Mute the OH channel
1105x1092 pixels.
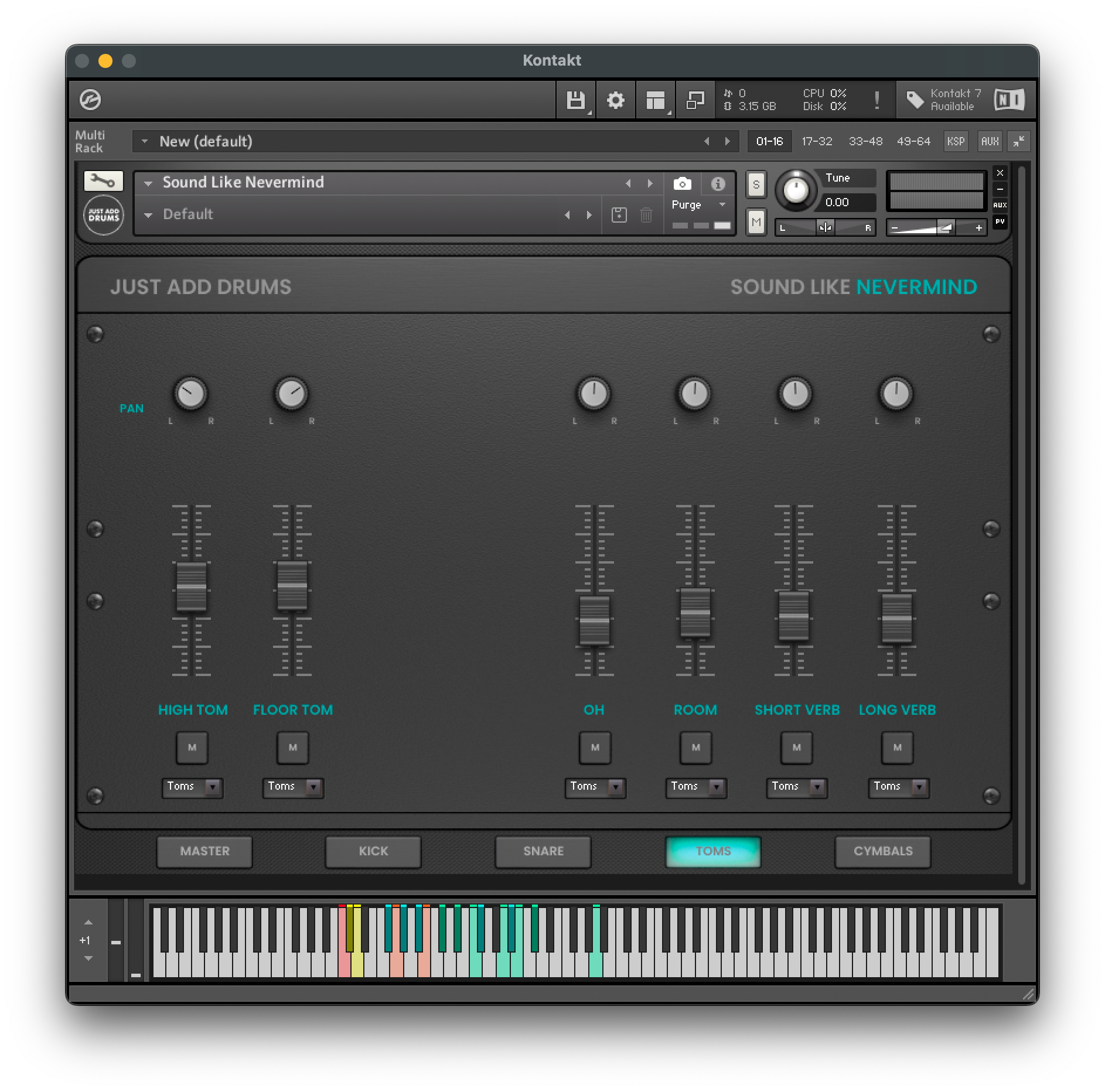tap(595, 748)
